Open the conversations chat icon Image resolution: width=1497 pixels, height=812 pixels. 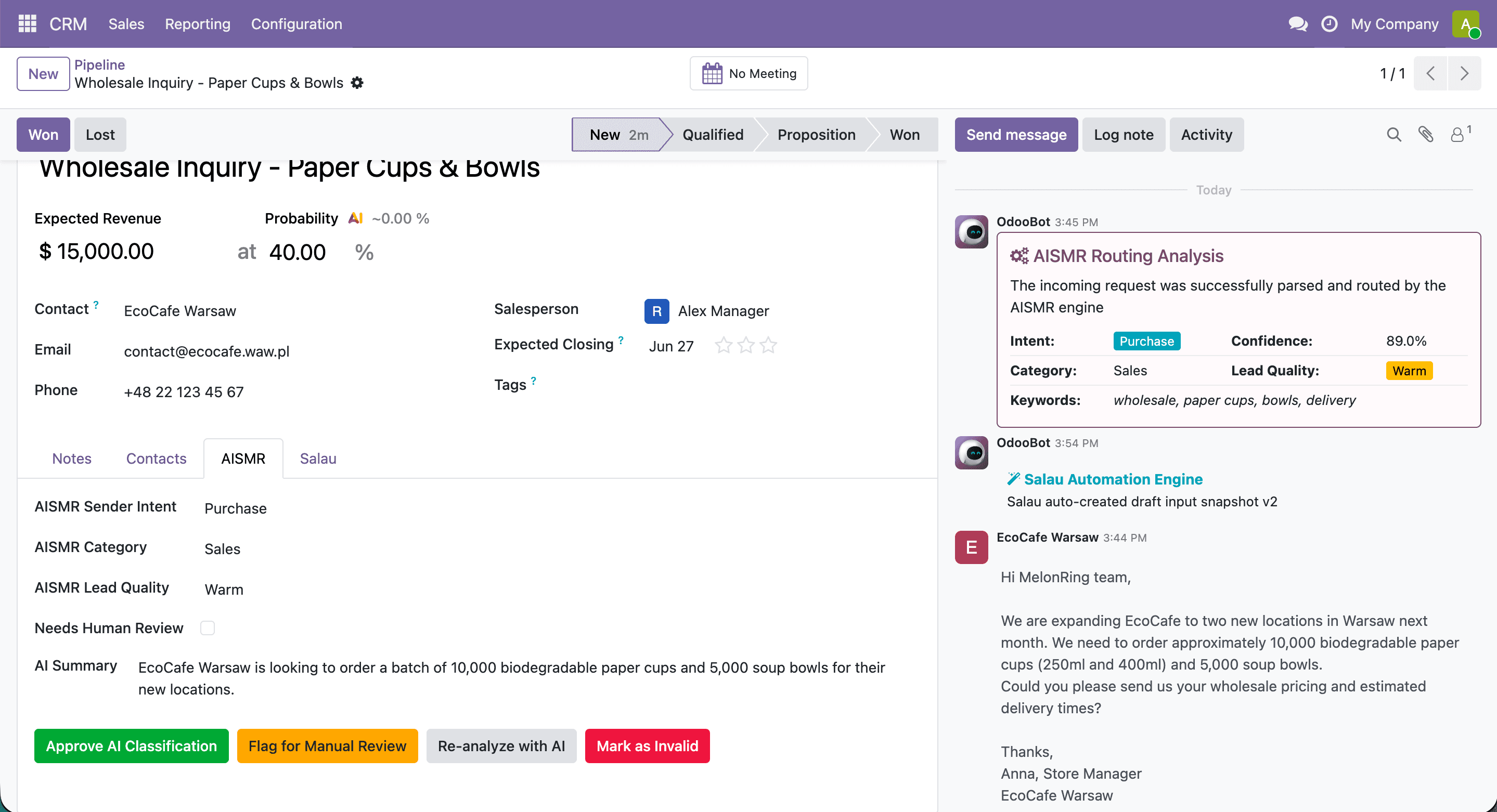[x=1298, y=24]
